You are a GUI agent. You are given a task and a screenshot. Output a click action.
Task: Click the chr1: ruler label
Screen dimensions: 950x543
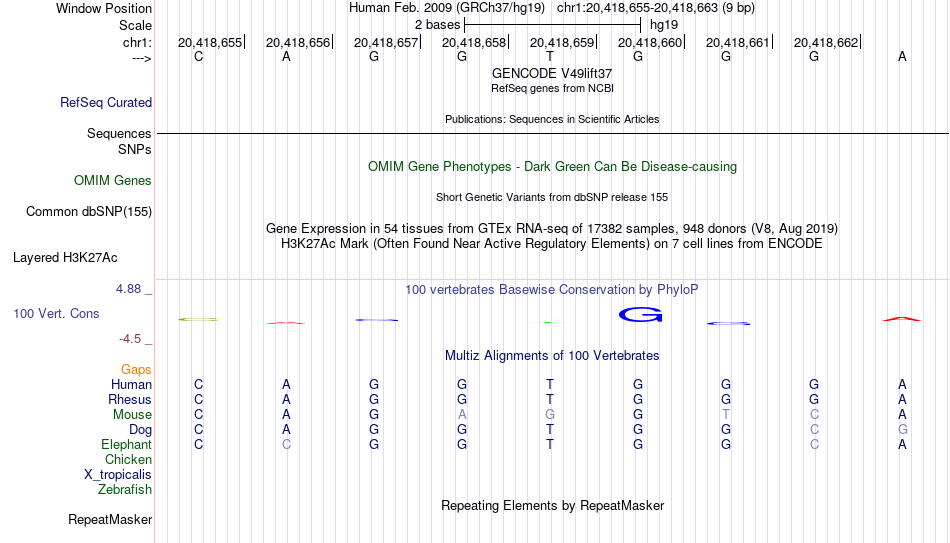click(x=138, y=42)
